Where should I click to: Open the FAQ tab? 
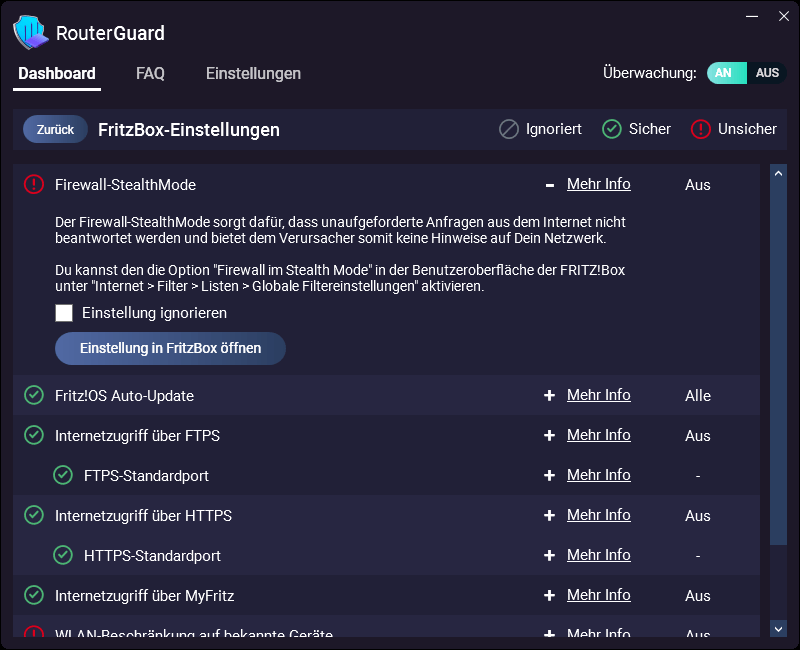150,74
